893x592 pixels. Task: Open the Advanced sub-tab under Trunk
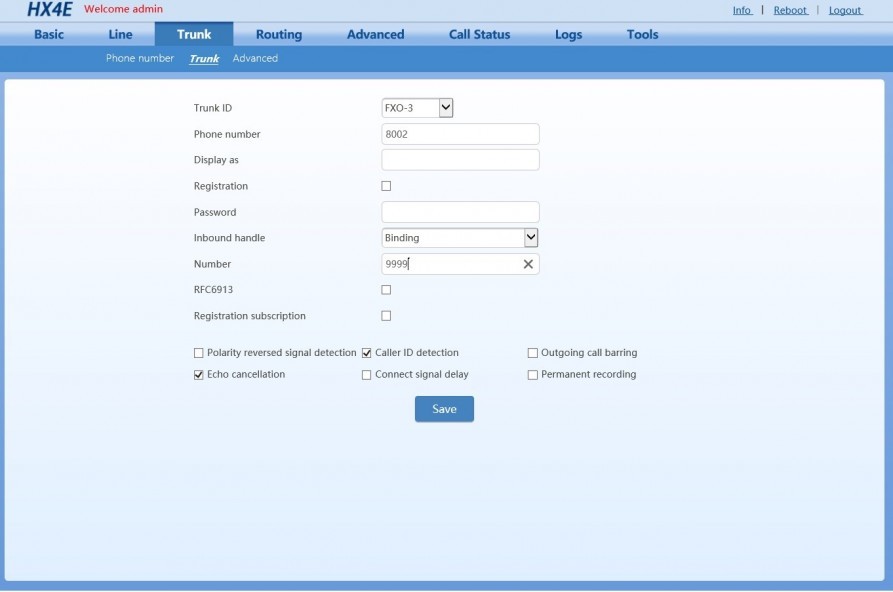coord(255,58)
